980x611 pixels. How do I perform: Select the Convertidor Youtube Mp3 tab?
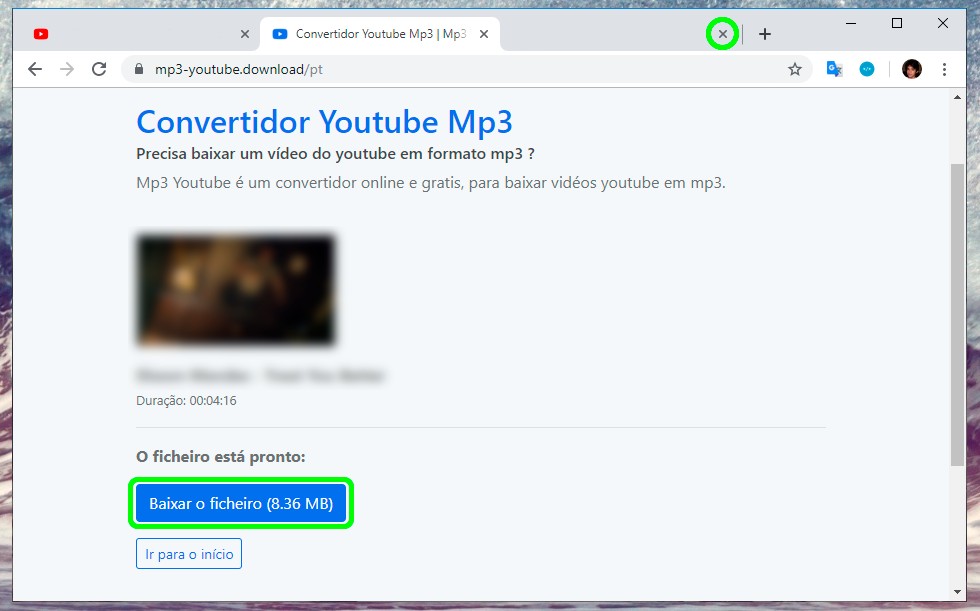click(380, 34)
